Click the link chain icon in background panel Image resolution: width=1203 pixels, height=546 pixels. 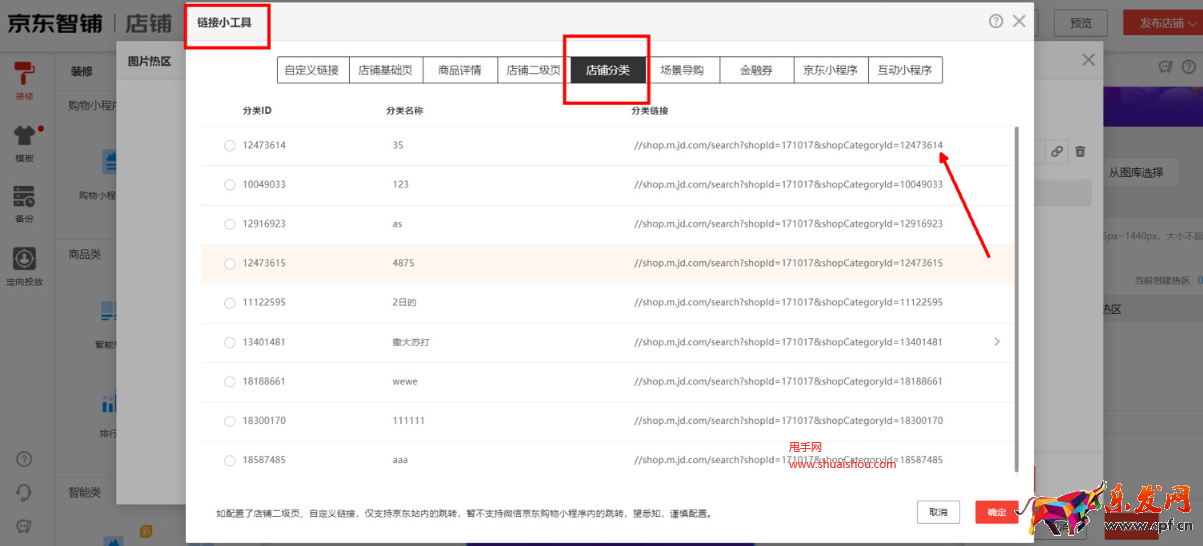[x=1056, y=152]
